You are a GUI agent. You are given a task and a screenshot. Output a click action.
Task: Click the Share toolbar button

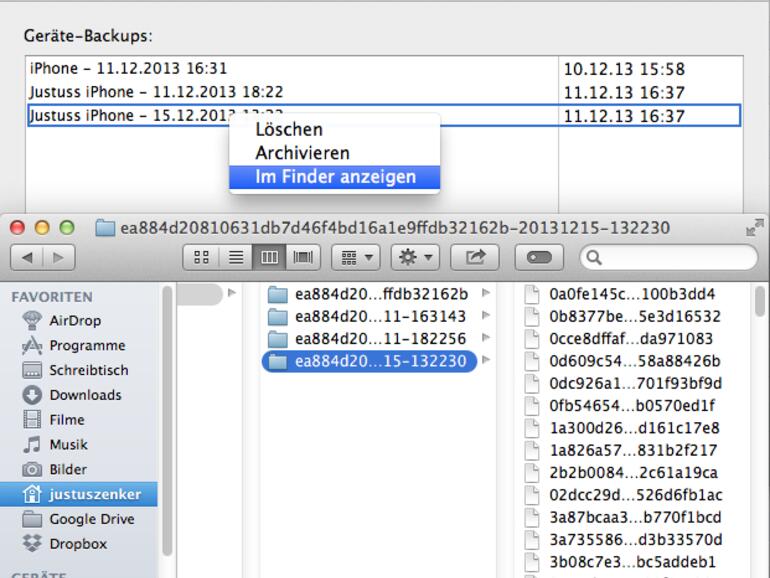pyautogui.click(x=475, y=257)
